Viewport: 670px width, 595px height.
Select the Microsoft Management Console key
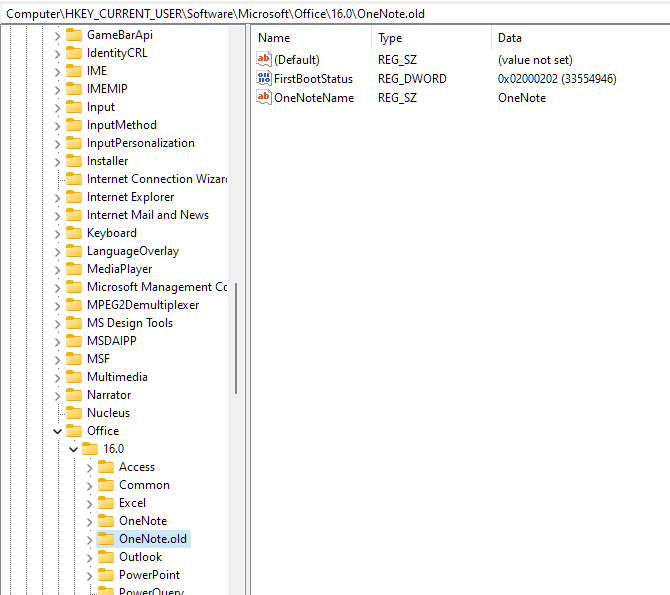(x=156, y=287)
